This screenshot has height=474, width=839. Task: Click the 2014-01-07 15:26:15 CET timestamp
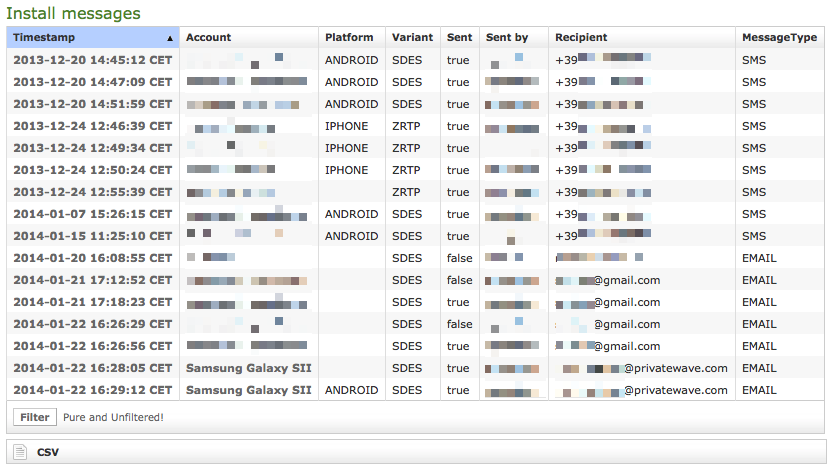click(92, 214)
